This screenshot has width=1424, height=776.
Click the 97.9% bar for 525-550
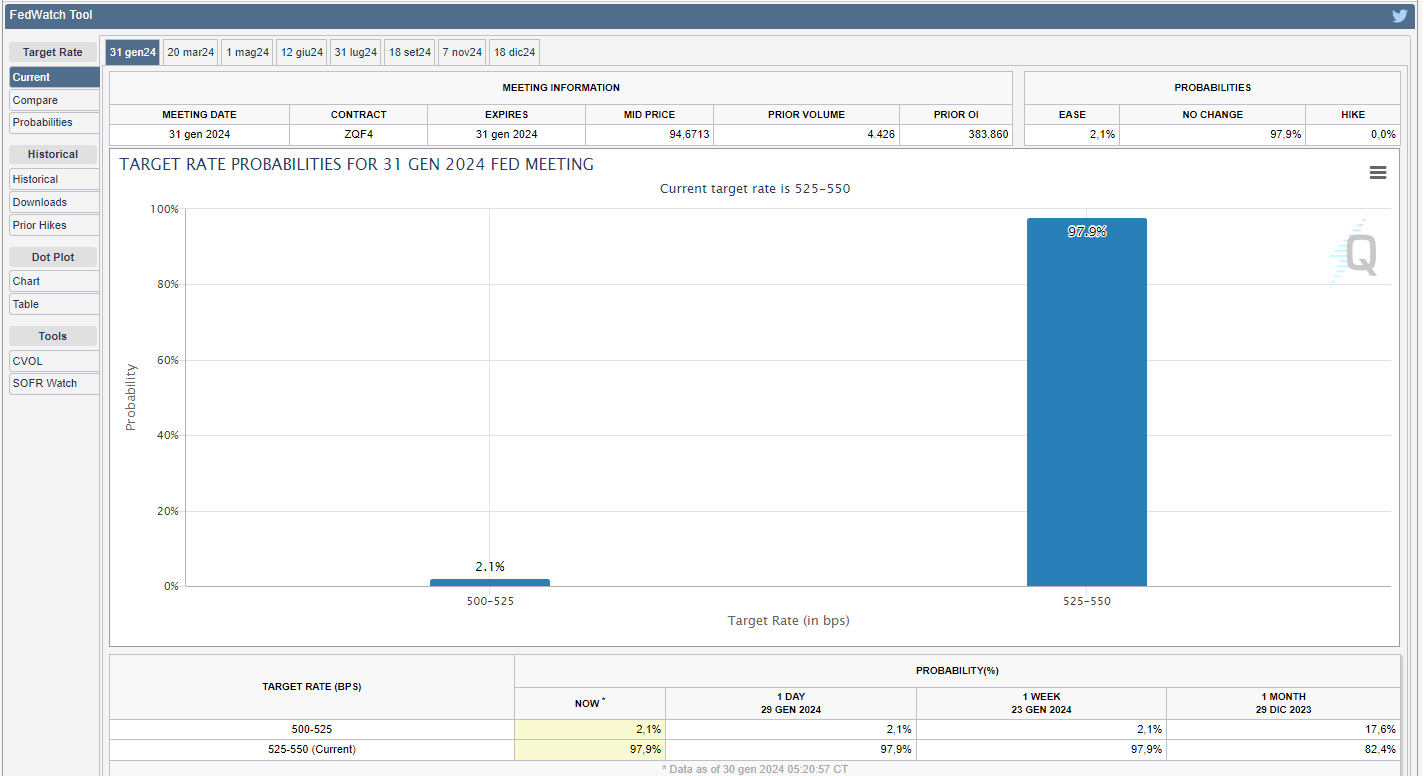click(1086, 402)
